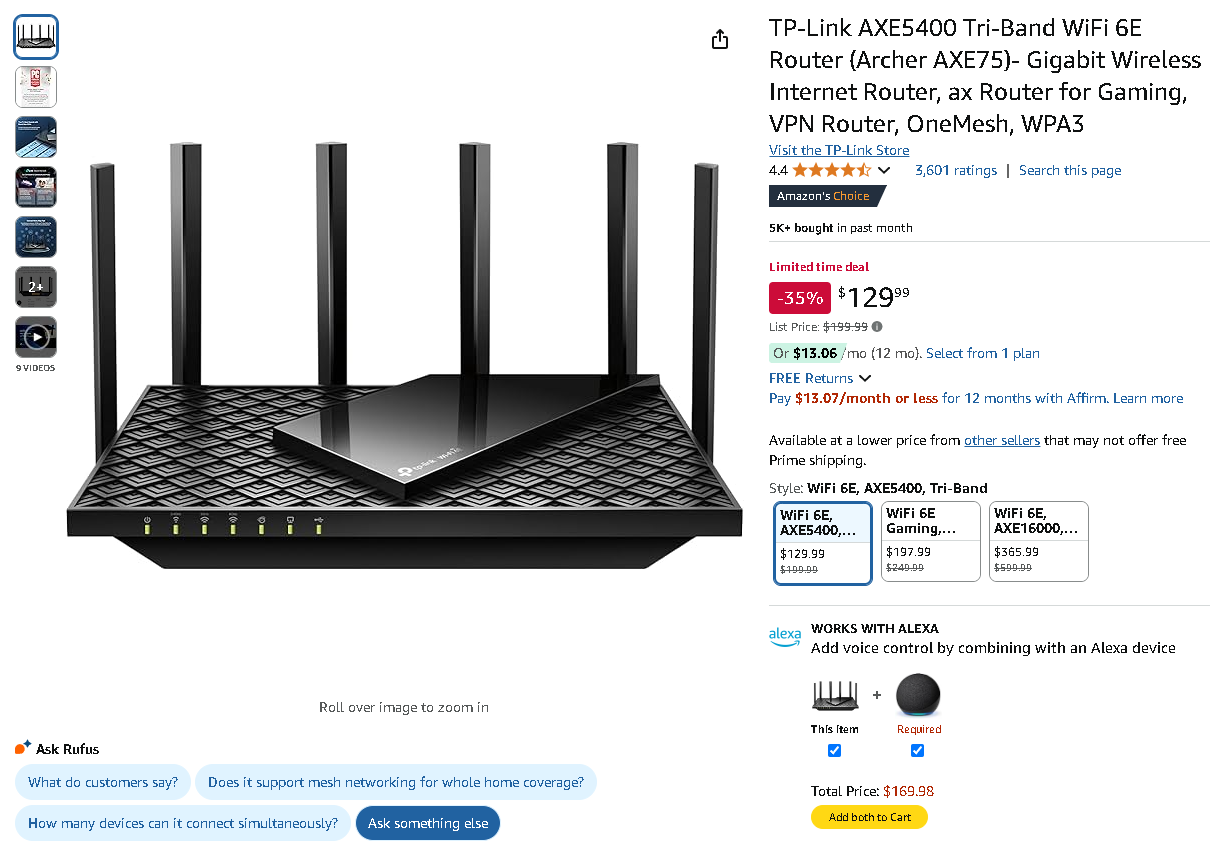Click the List Price info icon
Viewport: 1214px width, 846px height.
click(877, 327)
